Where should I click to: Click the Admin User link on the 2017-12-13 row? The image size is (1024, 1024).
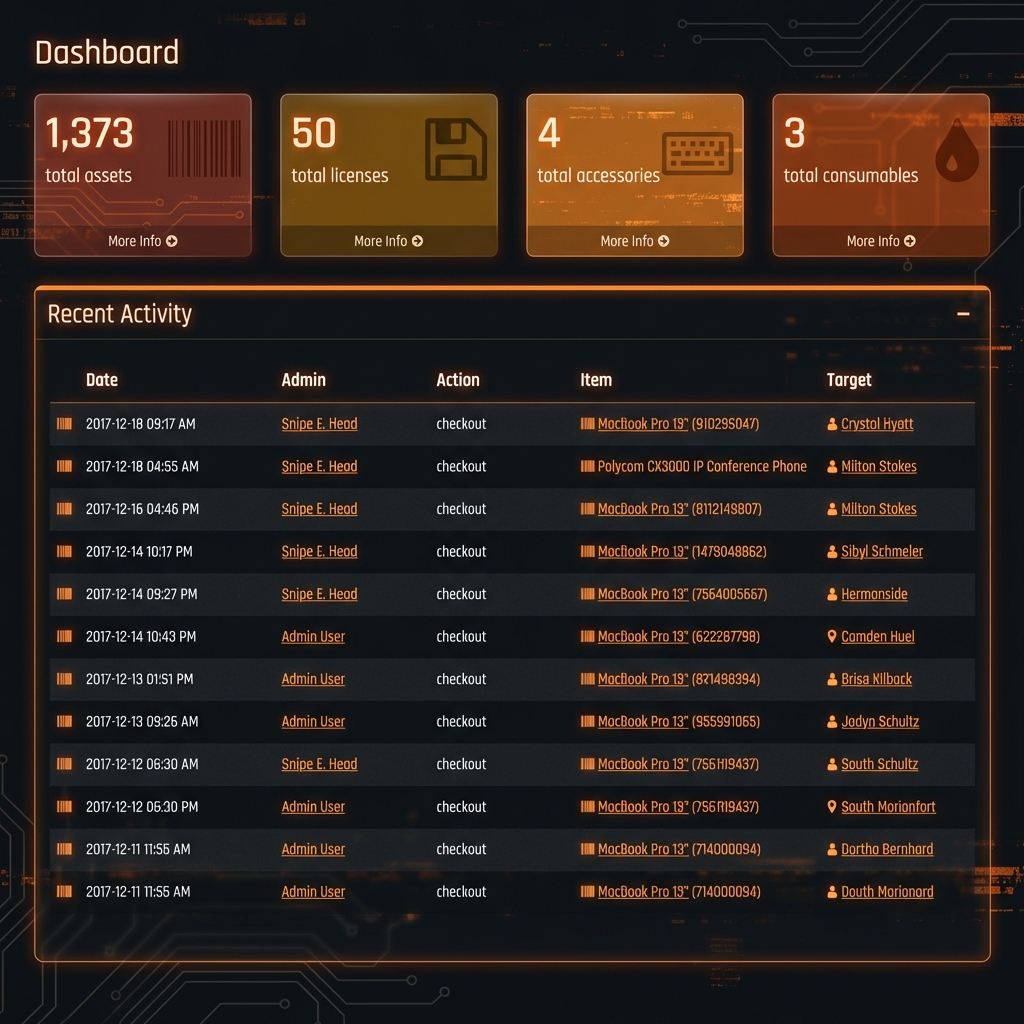pyautogui.click(x=313, y=678)
